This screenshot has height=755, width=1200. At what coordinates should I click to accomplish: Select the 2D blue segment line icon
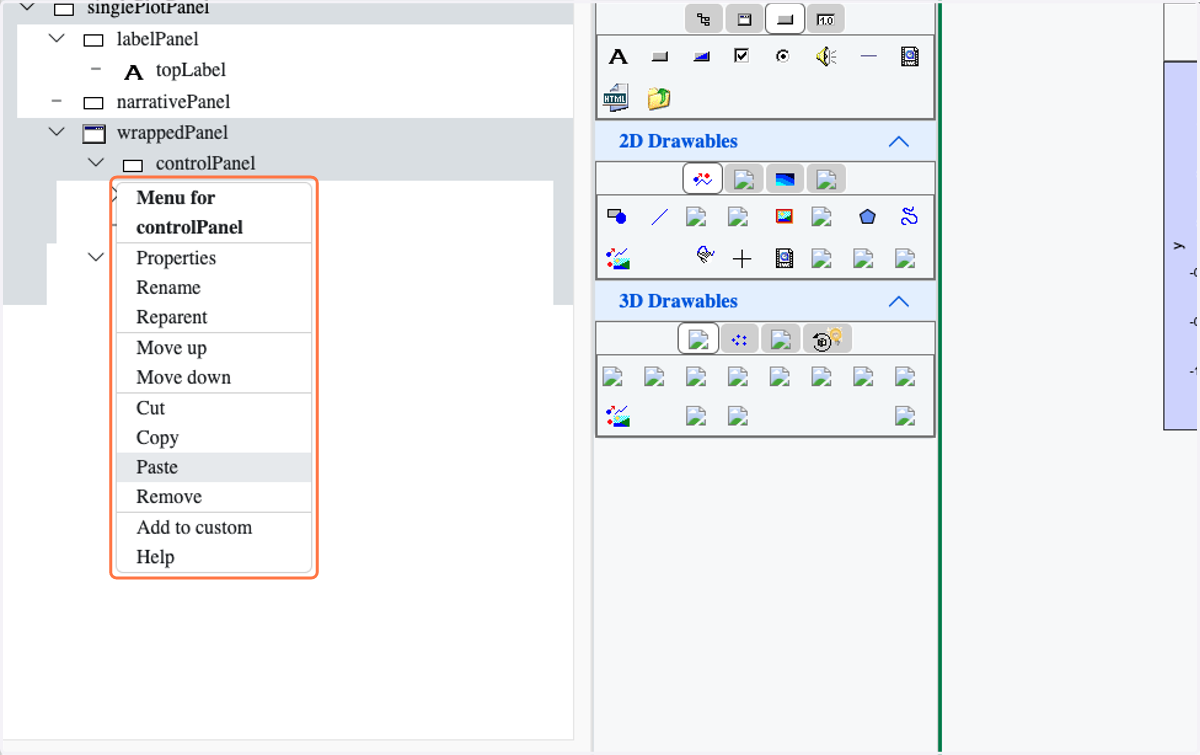[659, 216]
